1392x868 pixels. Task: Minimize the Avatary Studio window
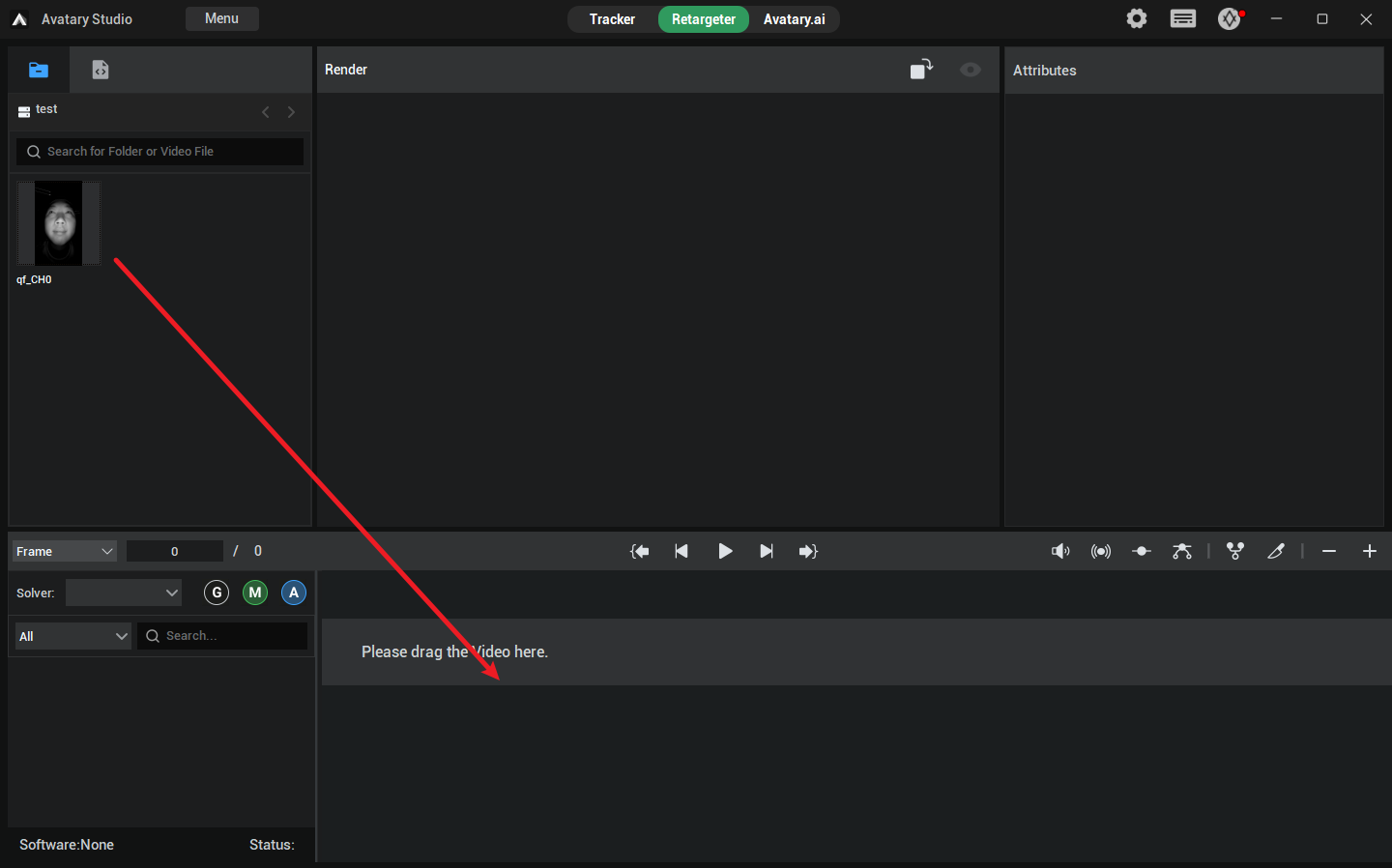pyautogui.click(x=1276, y=18)
